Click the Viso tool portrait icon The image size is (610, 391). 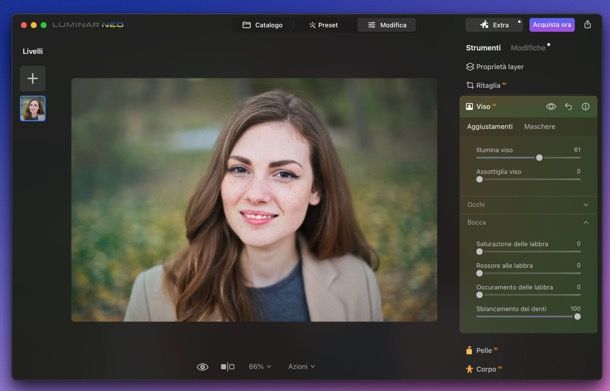[x=470, y=107]
